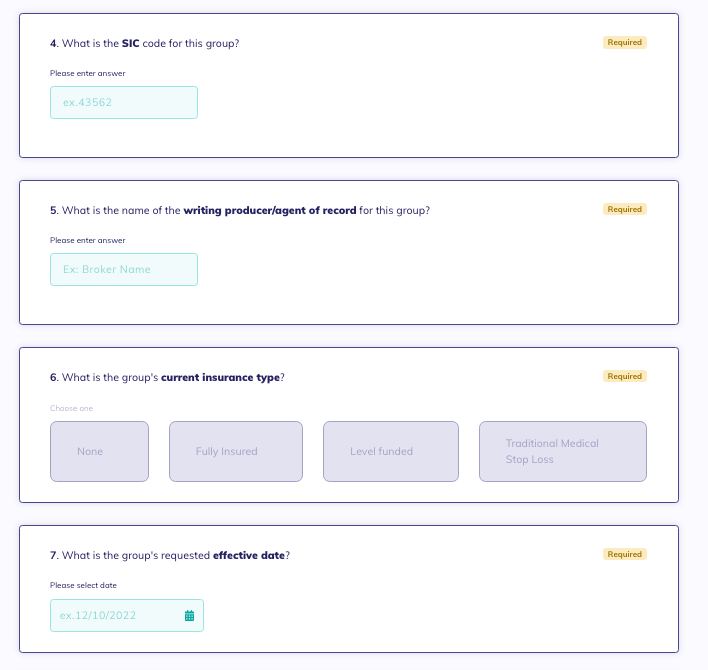Click the Required badge on question 6

624,377
